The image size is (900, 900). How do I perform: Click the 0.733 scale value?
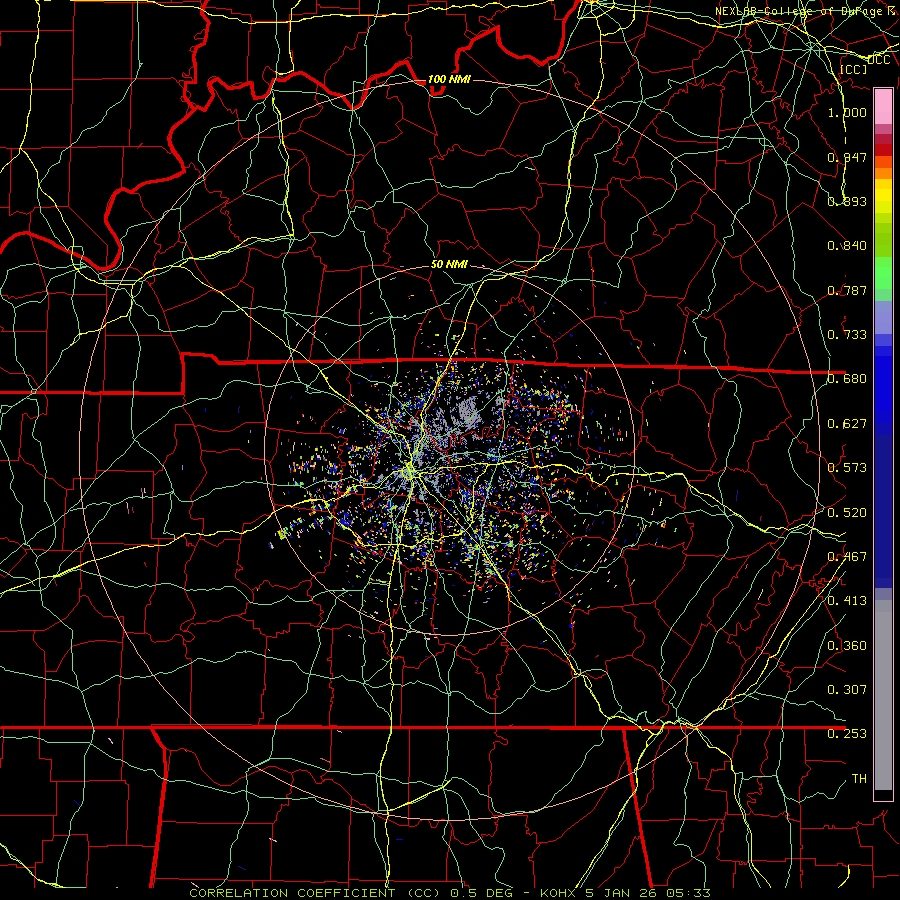(x=847, y=335)
